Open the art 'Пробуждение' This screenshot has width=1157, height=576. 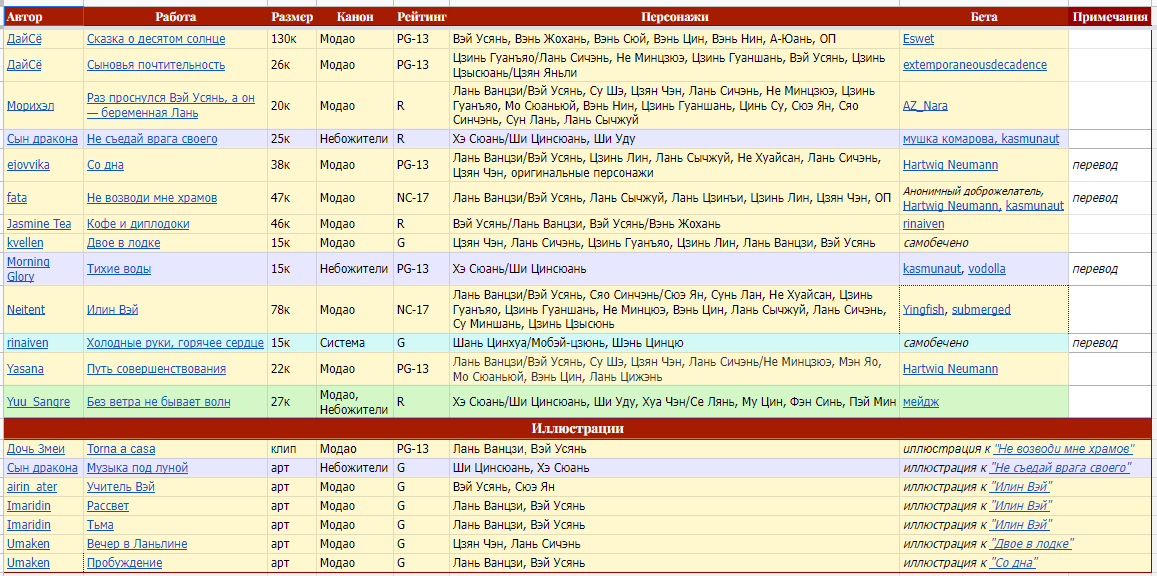[124, 563]
